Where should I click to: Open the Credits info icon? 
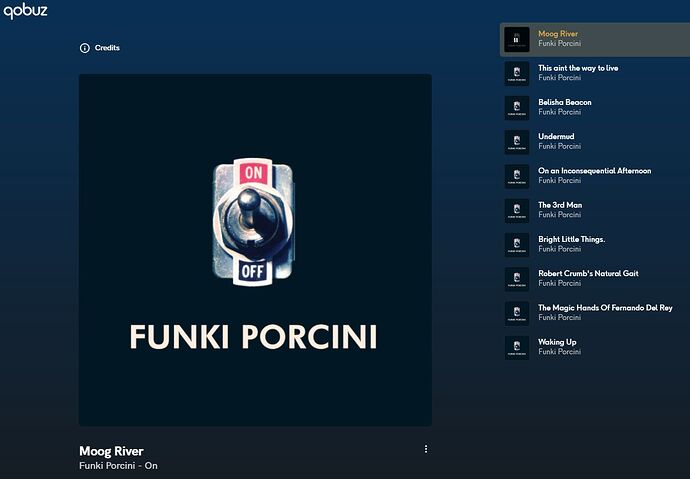(x=84, y=48)
